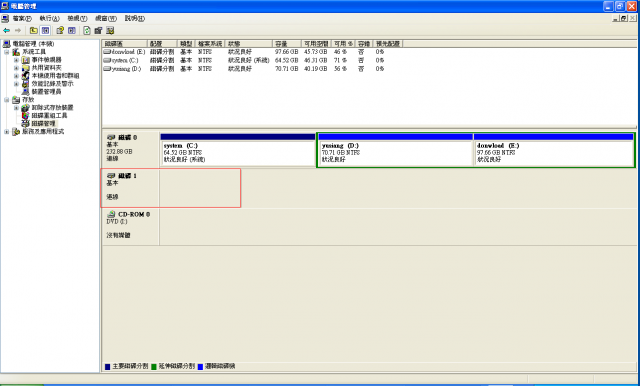The image size is (640, 386).
Task: Click the 共用資料夾 folder icon
Action: (25, 68)
